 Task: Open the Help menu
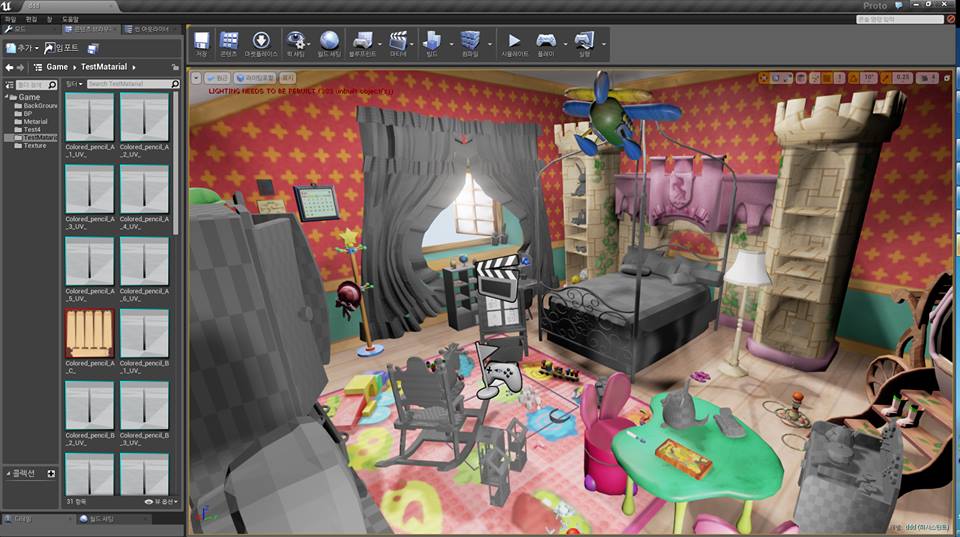click(70, 20)
